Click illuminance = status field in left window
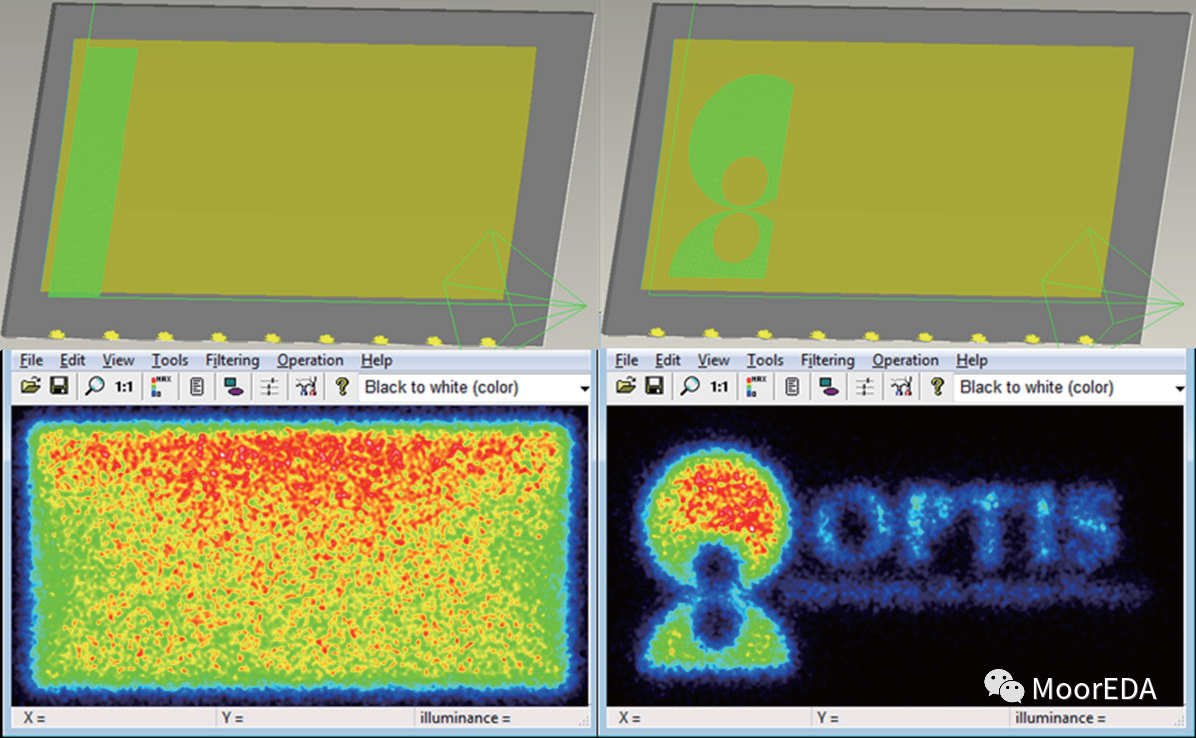 click(x=502, y=717)
